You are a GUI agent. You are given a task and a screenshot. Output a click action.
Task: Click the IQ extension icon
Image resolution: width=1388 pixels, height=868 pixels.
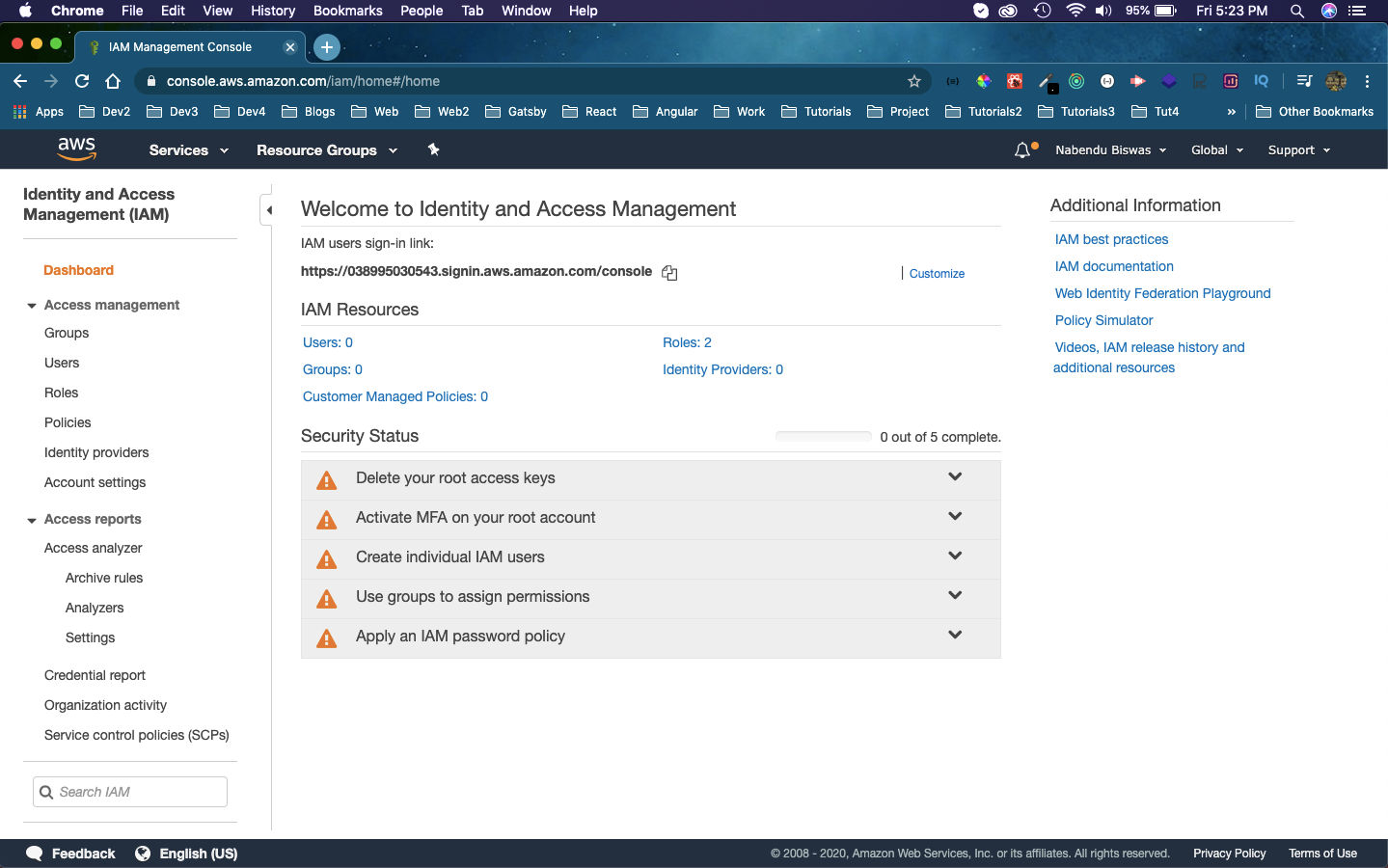(x=1261, y=81)
